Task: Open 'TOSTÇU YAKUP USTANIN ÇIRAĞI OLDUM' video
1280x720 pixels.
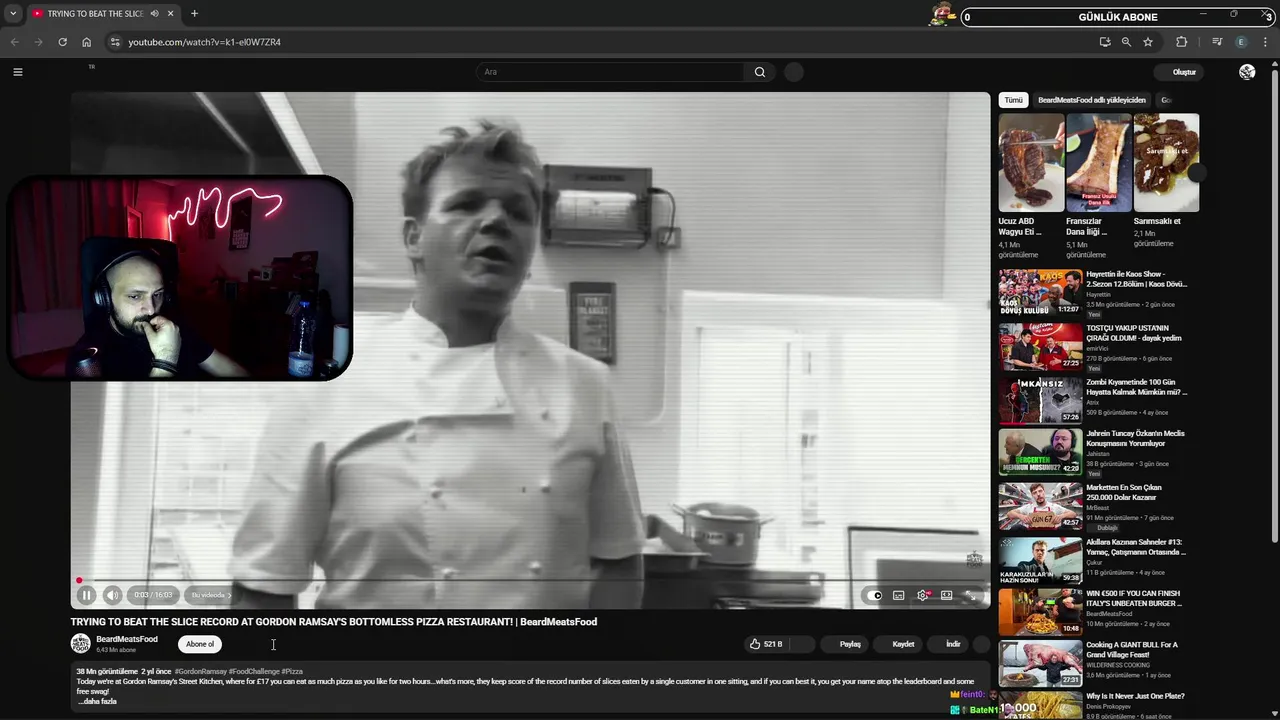Action: pyautogui.click(x=1040, y=346)
